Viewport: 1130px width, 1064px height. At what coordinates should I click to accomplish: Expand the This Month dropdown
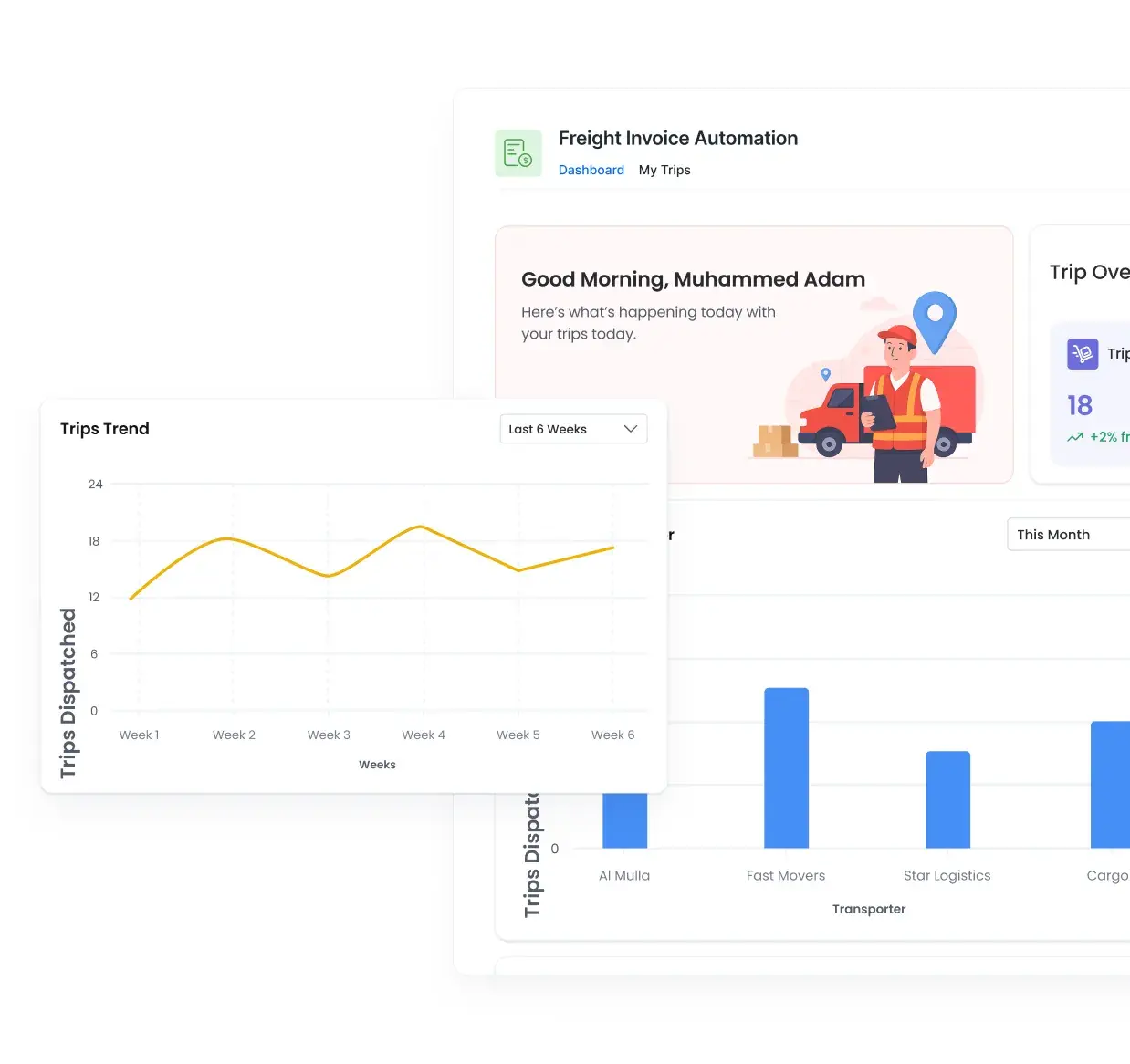(x=1067, y=535)
